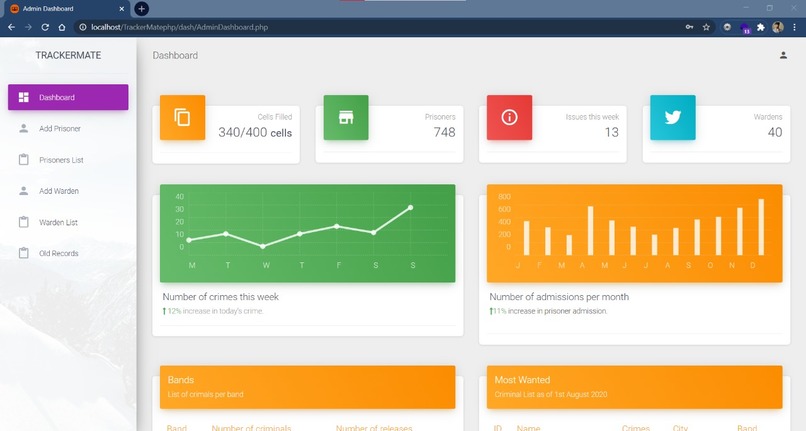The image size is (806, 431).
Task: Click the clipboard icon beside Old Records
Action: (x=24, y=253)
